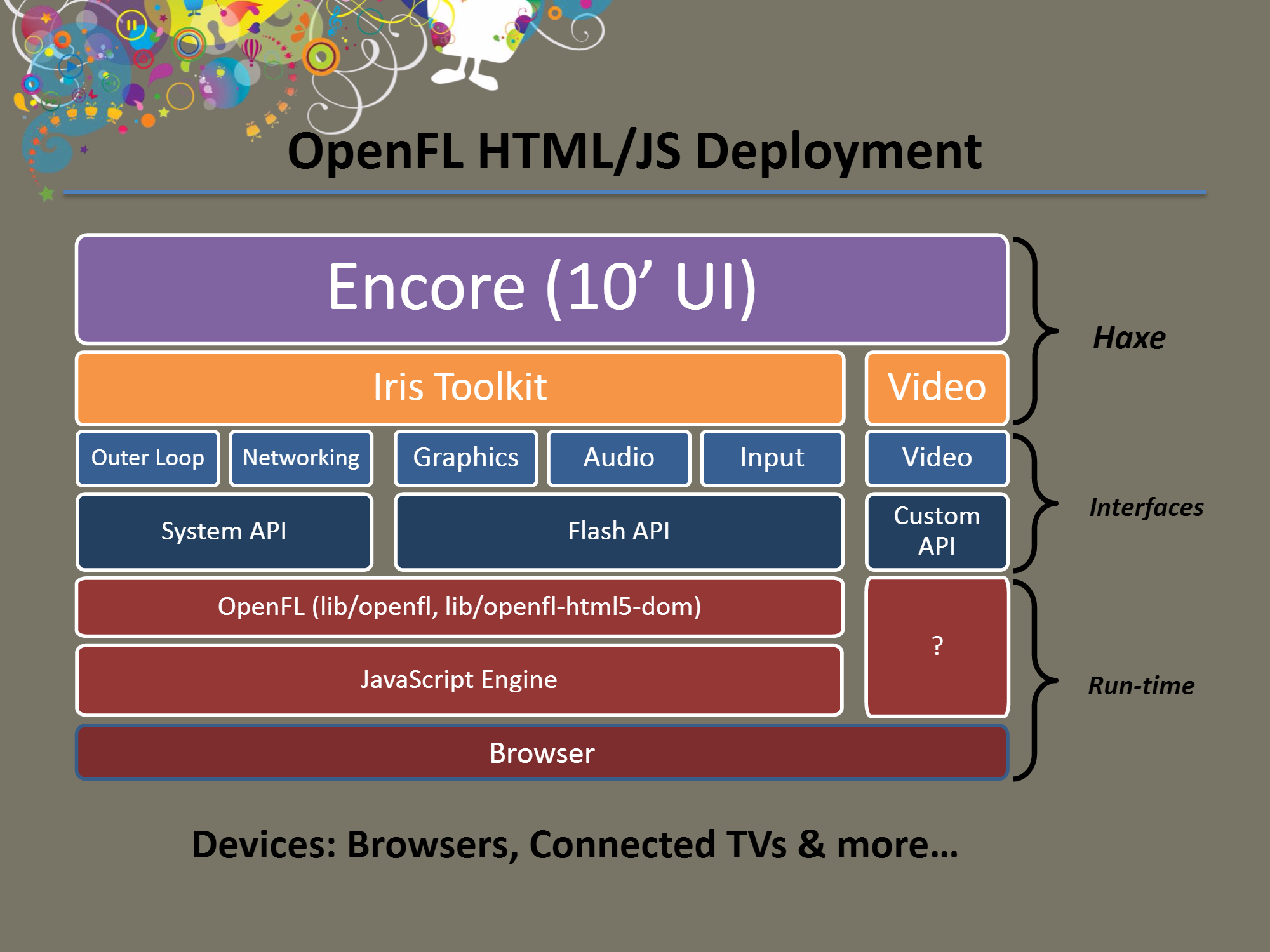
Task: Select the blue Video interface box
Action: pos(937,458)
